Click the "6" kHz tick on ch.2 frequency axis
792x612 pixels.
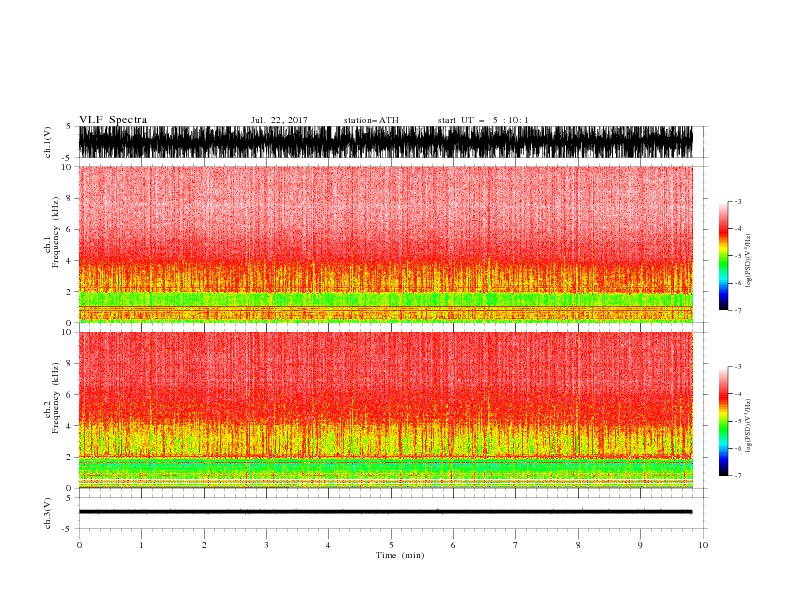click(69, 395)
